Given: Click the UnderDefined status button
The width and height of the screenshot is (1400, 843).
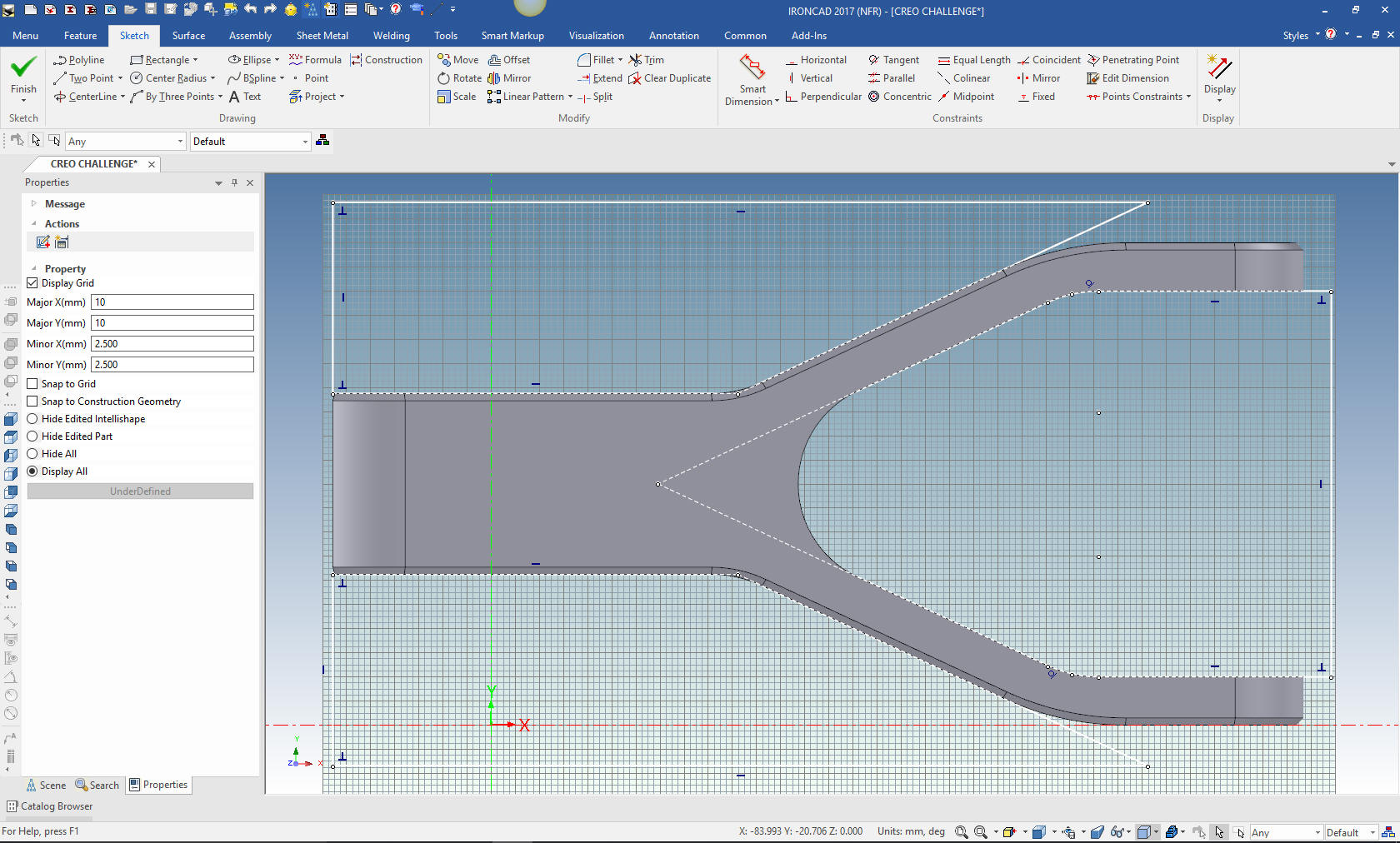Looking at the screenshot, I should (x=140, y=491).
